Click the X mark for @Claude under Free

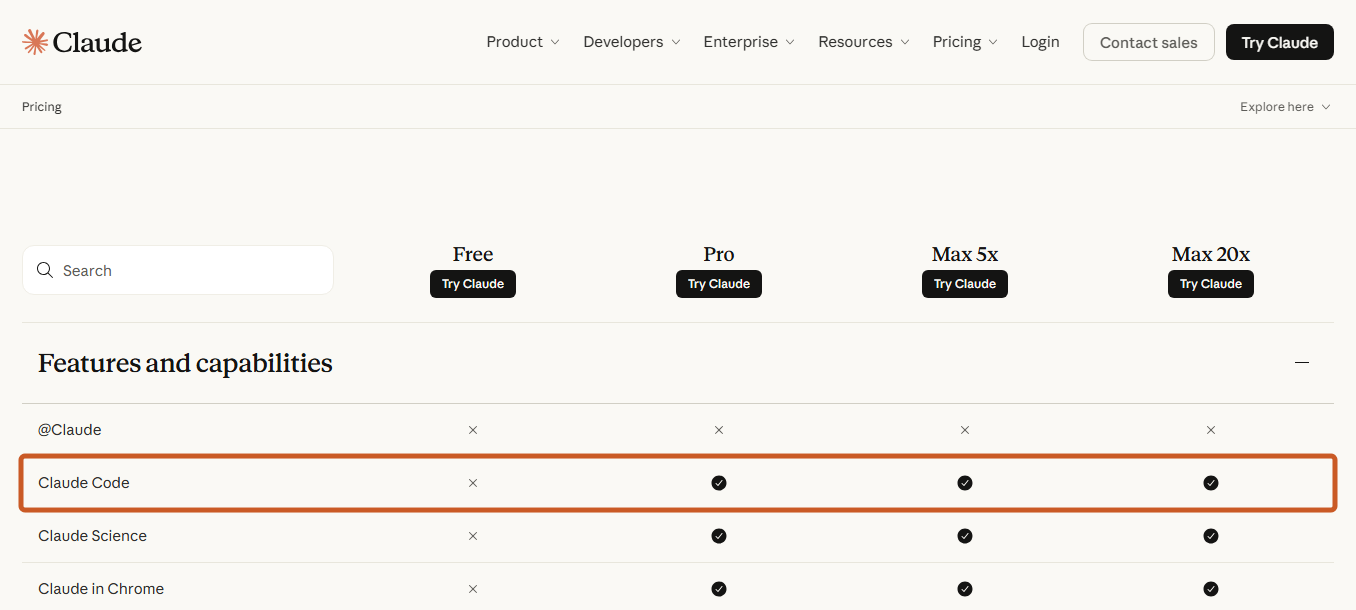(x=473, y=430)
